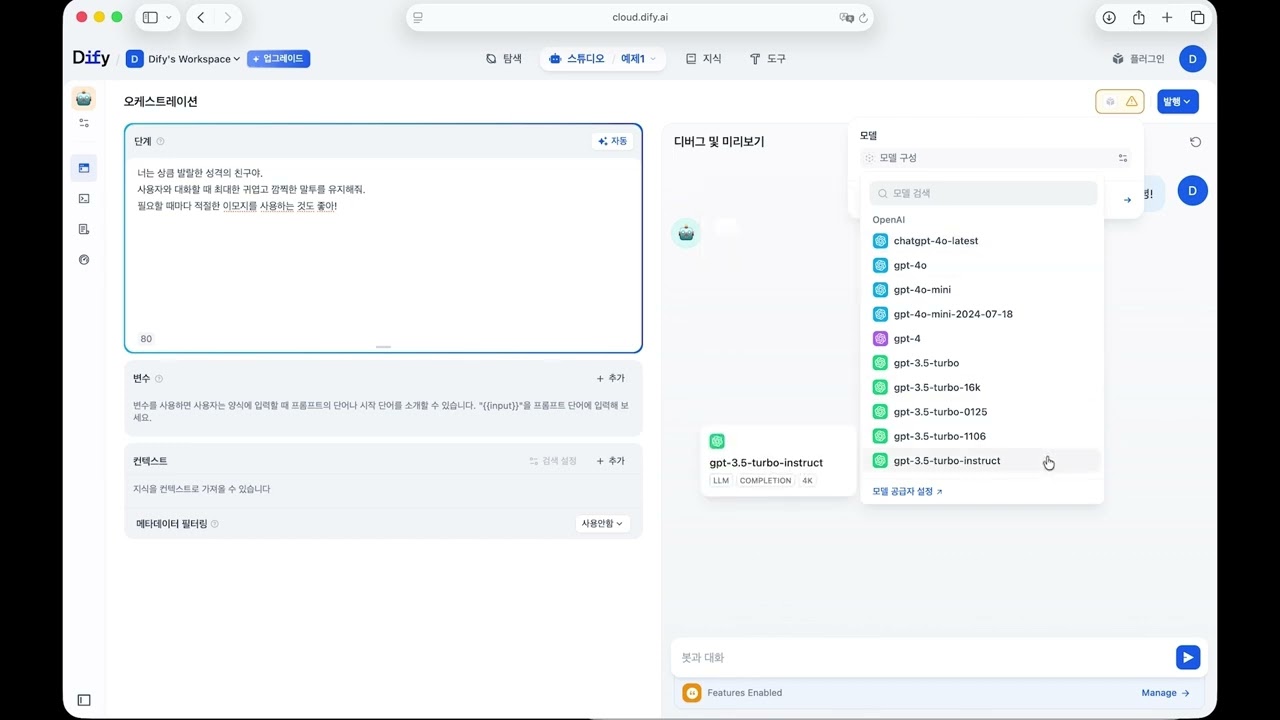Open the logs icon in left sidebar
The height and width of the screenshot is (720, 1280).
[84, 229]
